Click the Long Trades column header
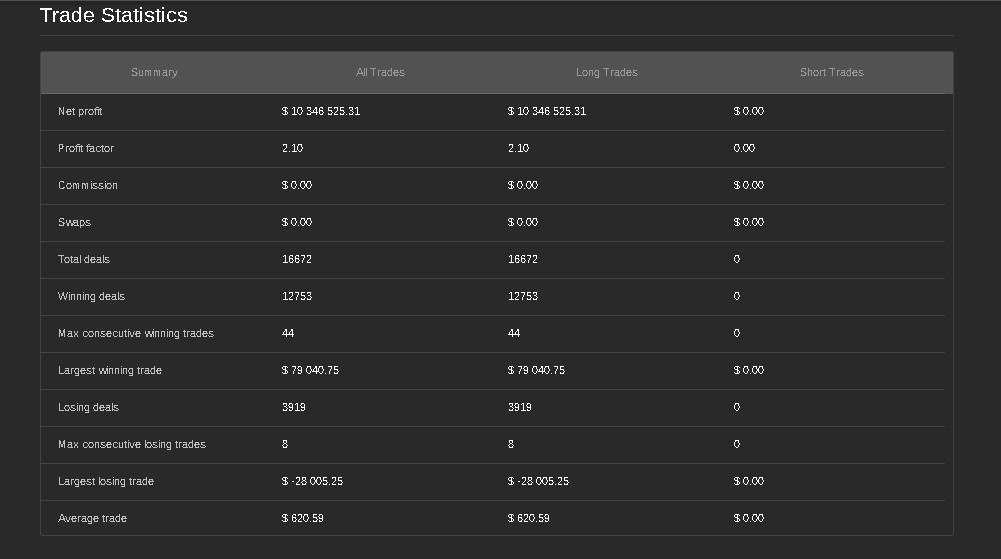This screenshot has height=559, width=1001. [606, 72]
